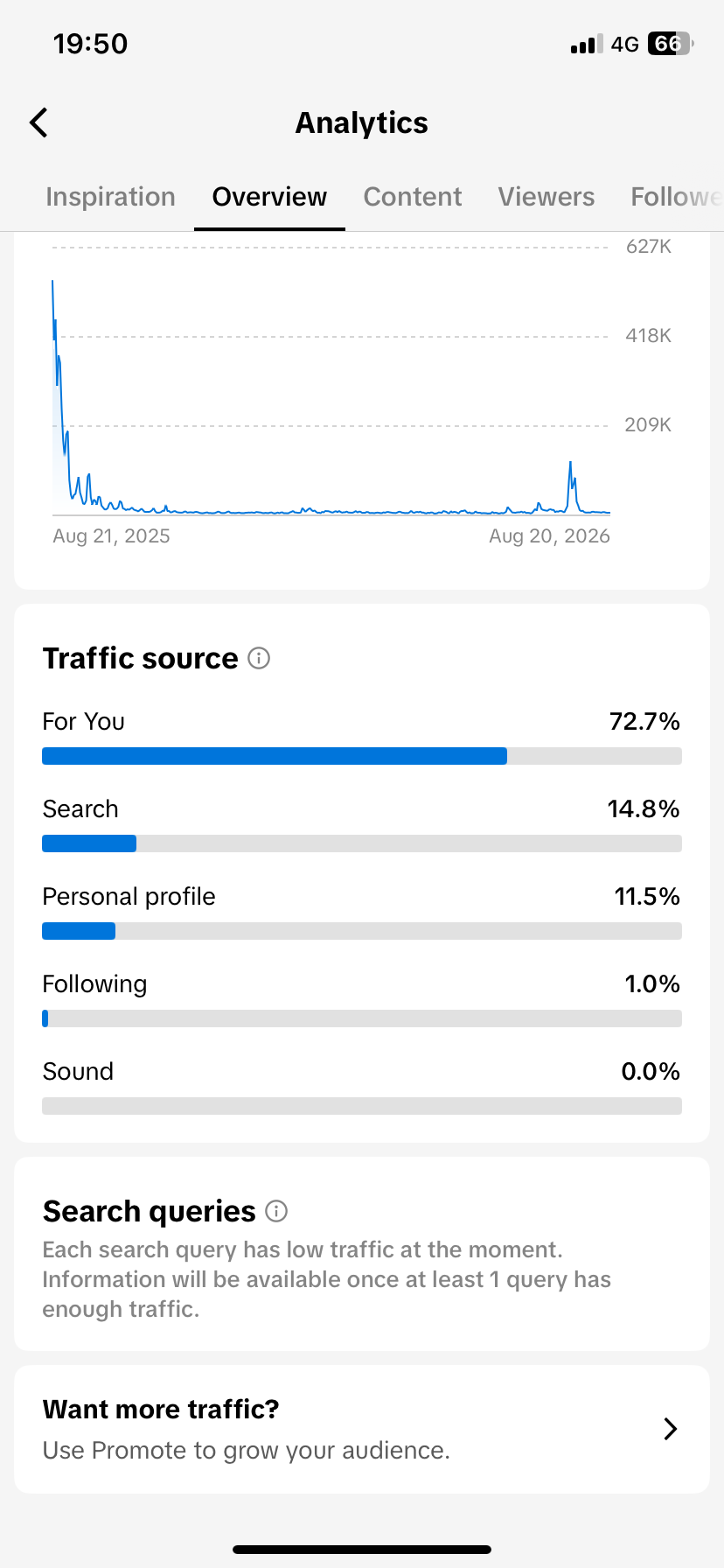Viewport: 724px width, 1568px height.
Task: Tap the Personal profile traffic bar
Action: tap(362, 931)
